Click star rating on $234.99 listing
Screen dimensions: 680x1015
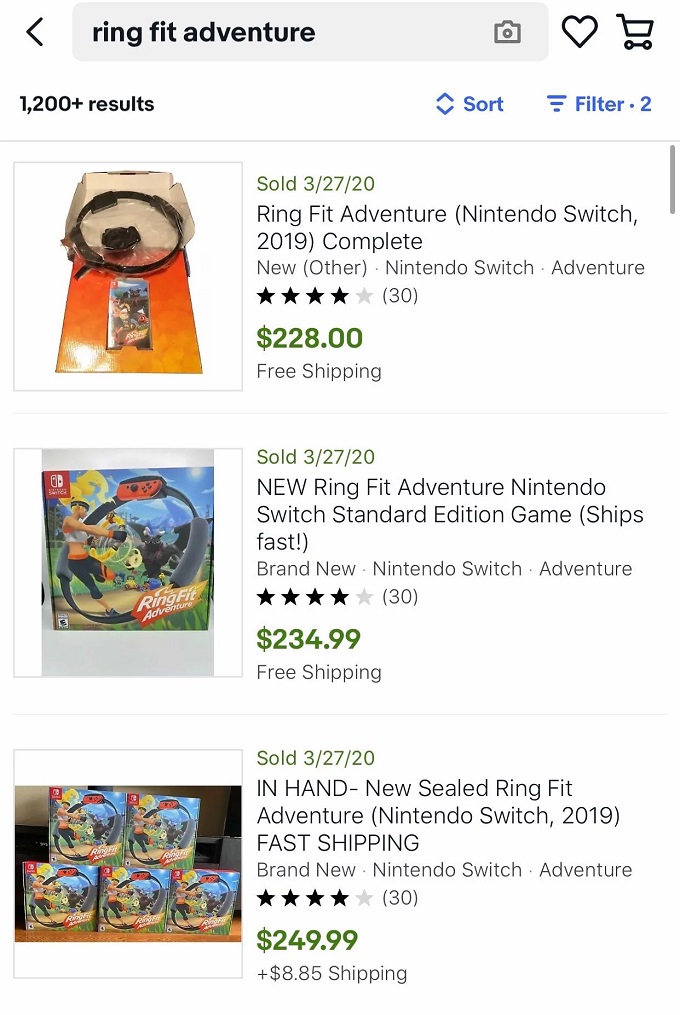[315, 597]
